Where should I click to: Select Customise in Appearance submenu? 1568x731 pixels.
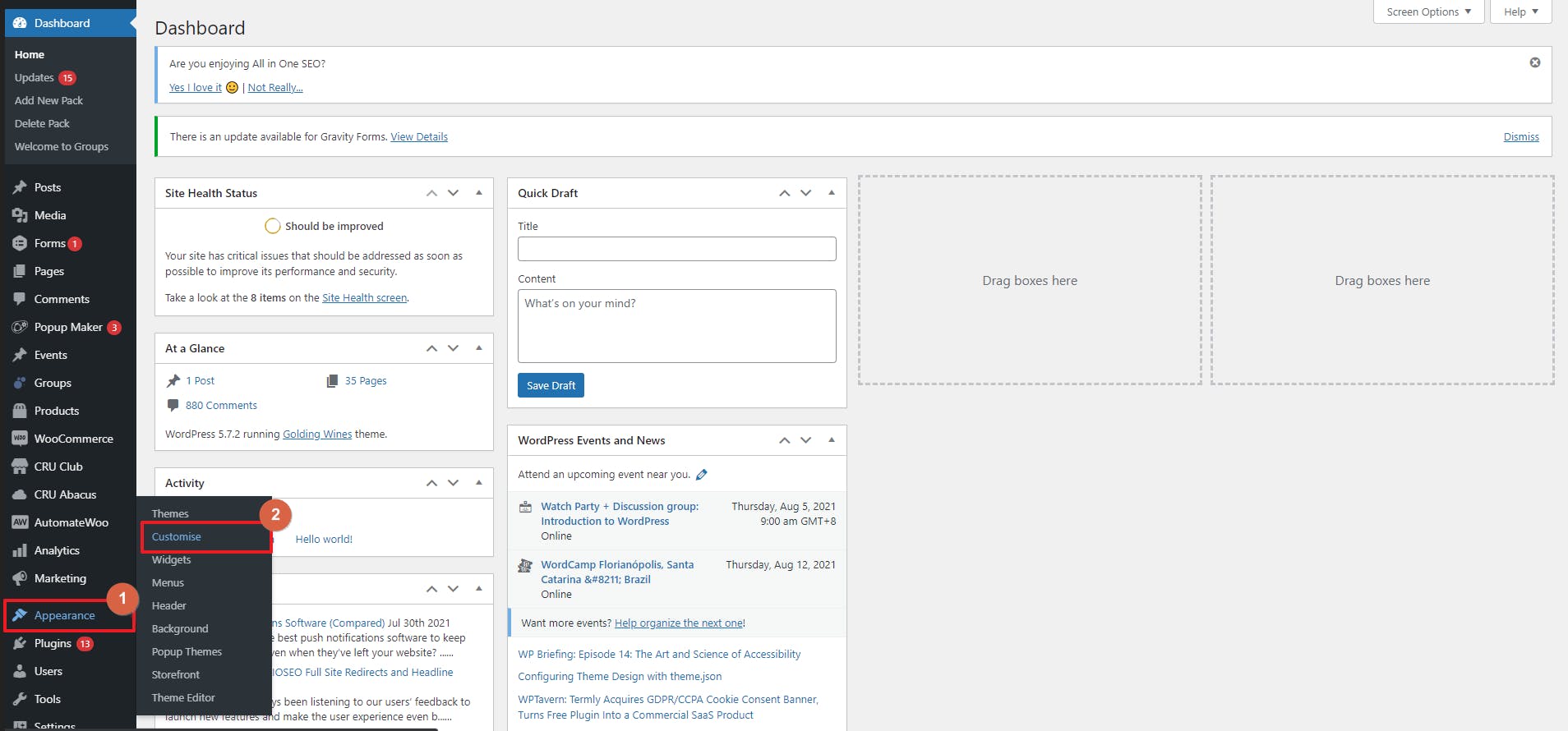click(176, 536)
